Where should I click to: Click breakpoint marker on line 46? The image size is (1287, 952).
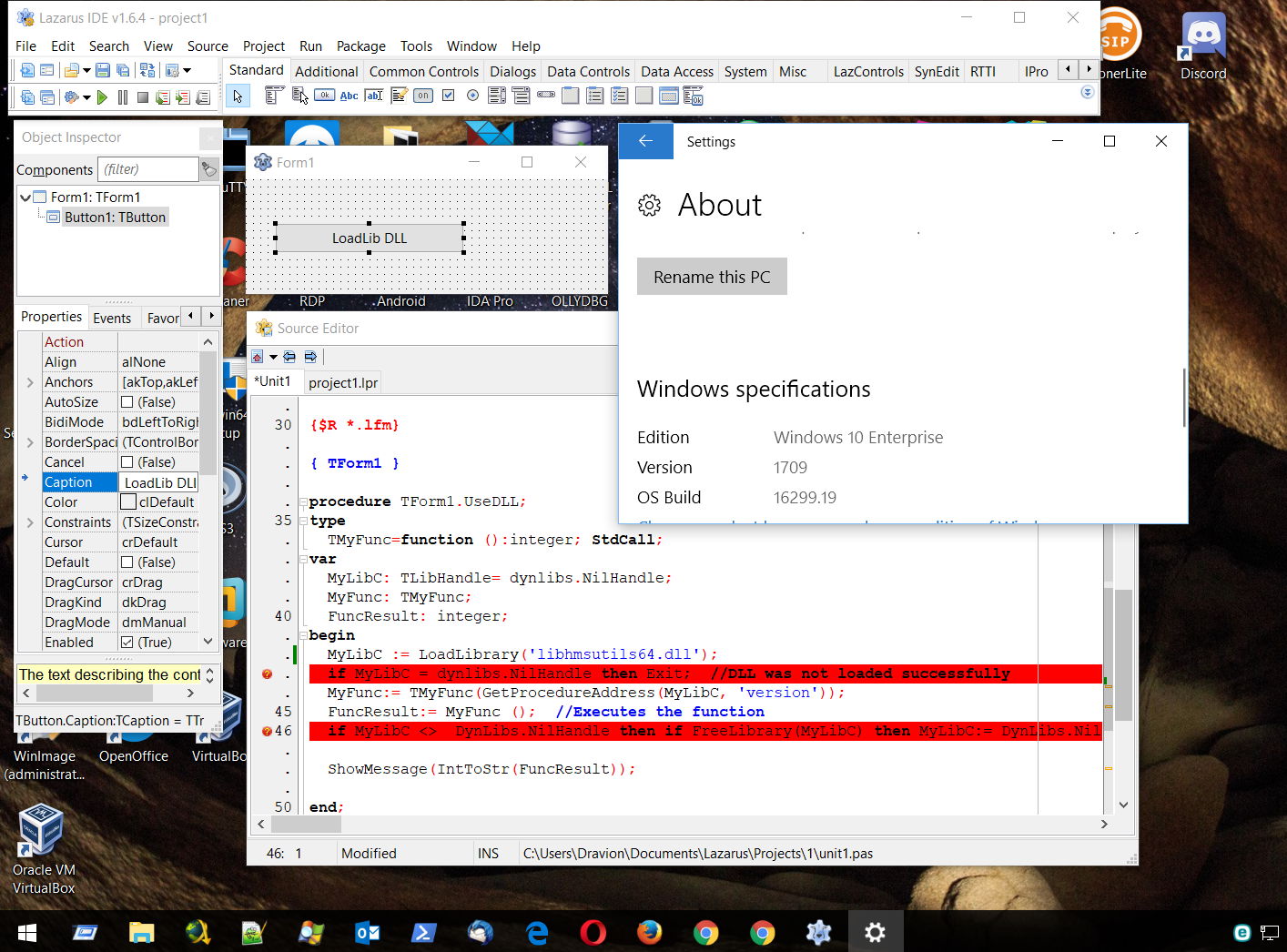(x=267, y=731)
